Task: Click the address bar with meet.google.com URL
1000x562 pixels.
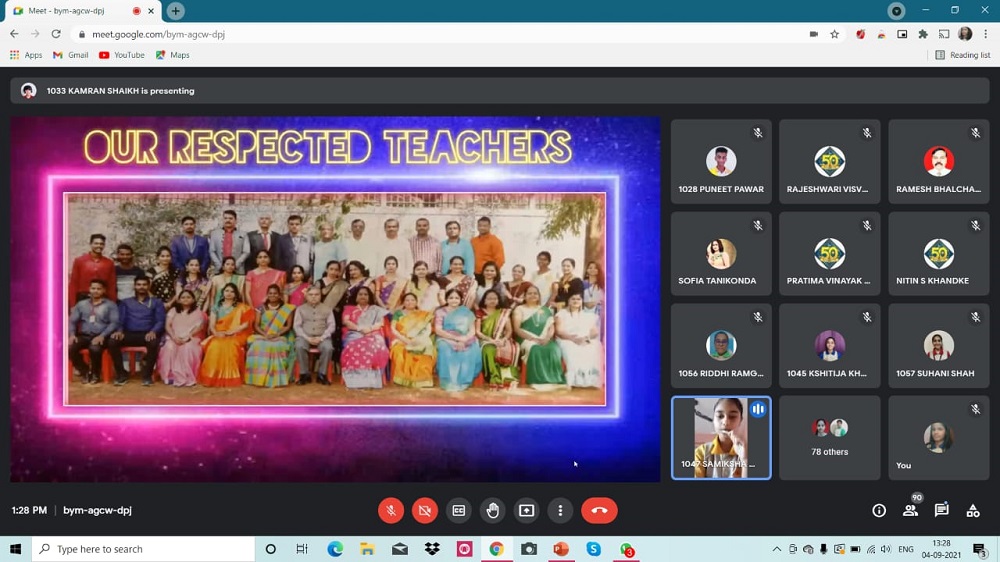Action: (400, 33)
